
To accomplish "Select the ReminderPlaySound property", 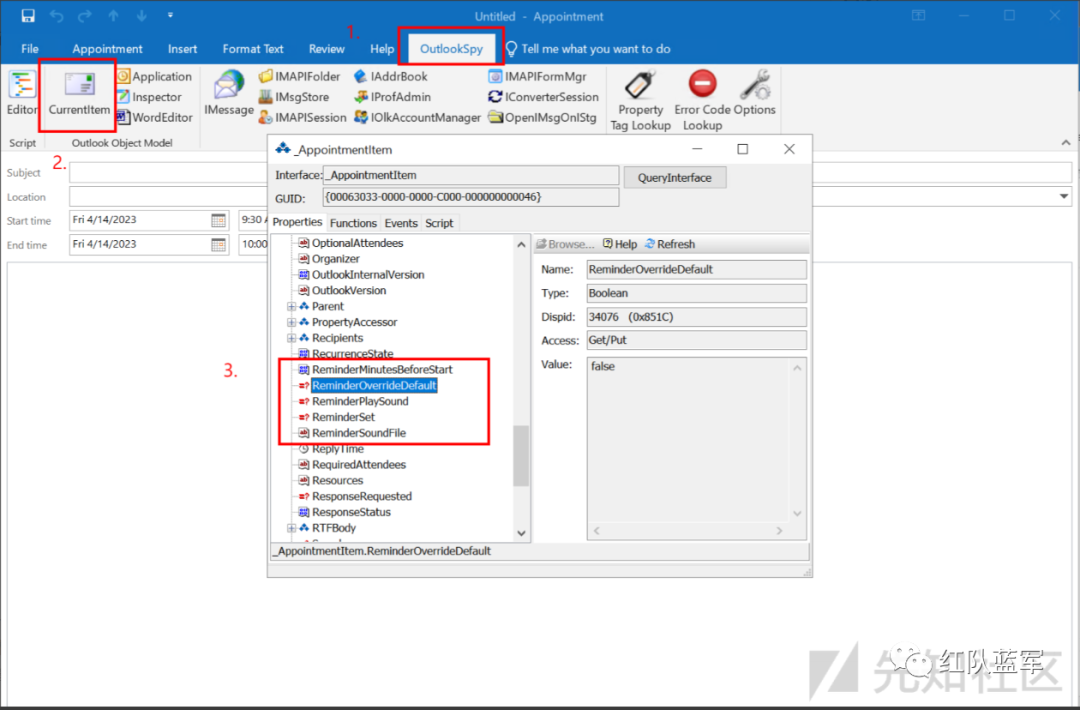I will pos(360,401).
